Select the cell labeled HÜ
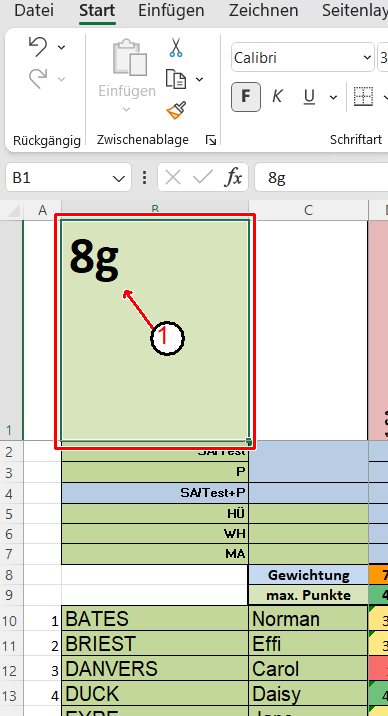Image resolution: width=388 pixels, height=716 pixels. click(155, 514)
